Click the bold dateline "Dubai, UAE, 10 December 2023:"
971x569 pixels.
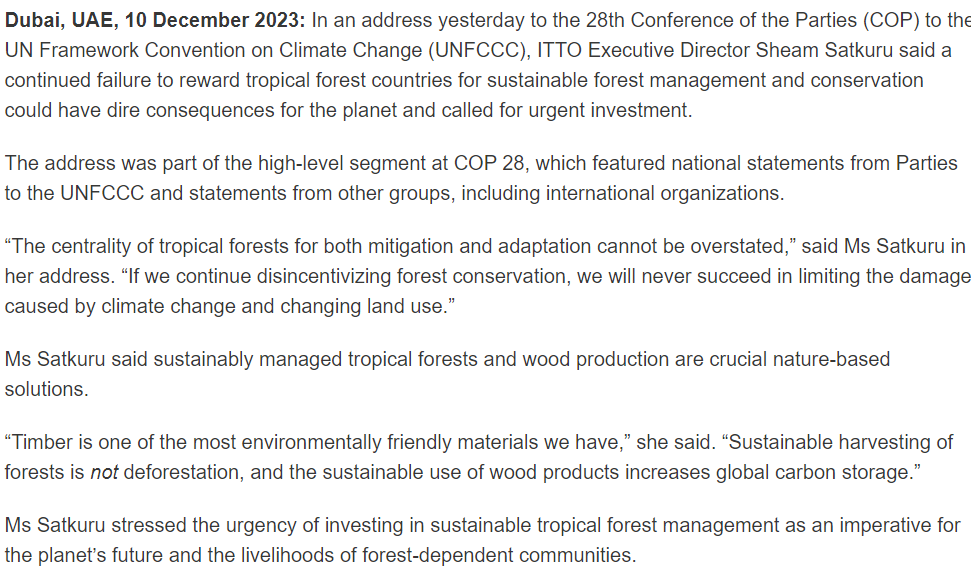point(155,20)
